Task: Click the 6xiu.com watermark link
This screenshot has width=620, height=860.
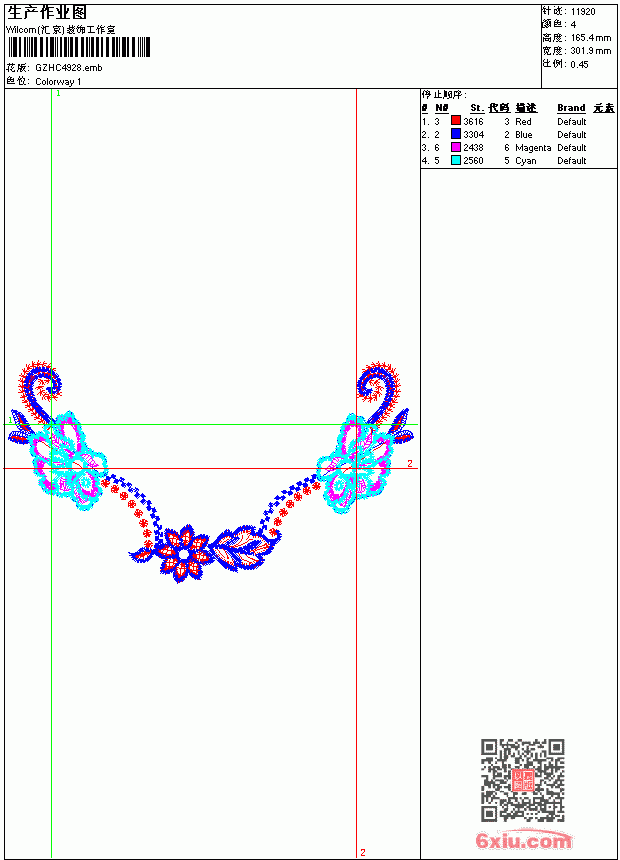Action: coord(523,840)
